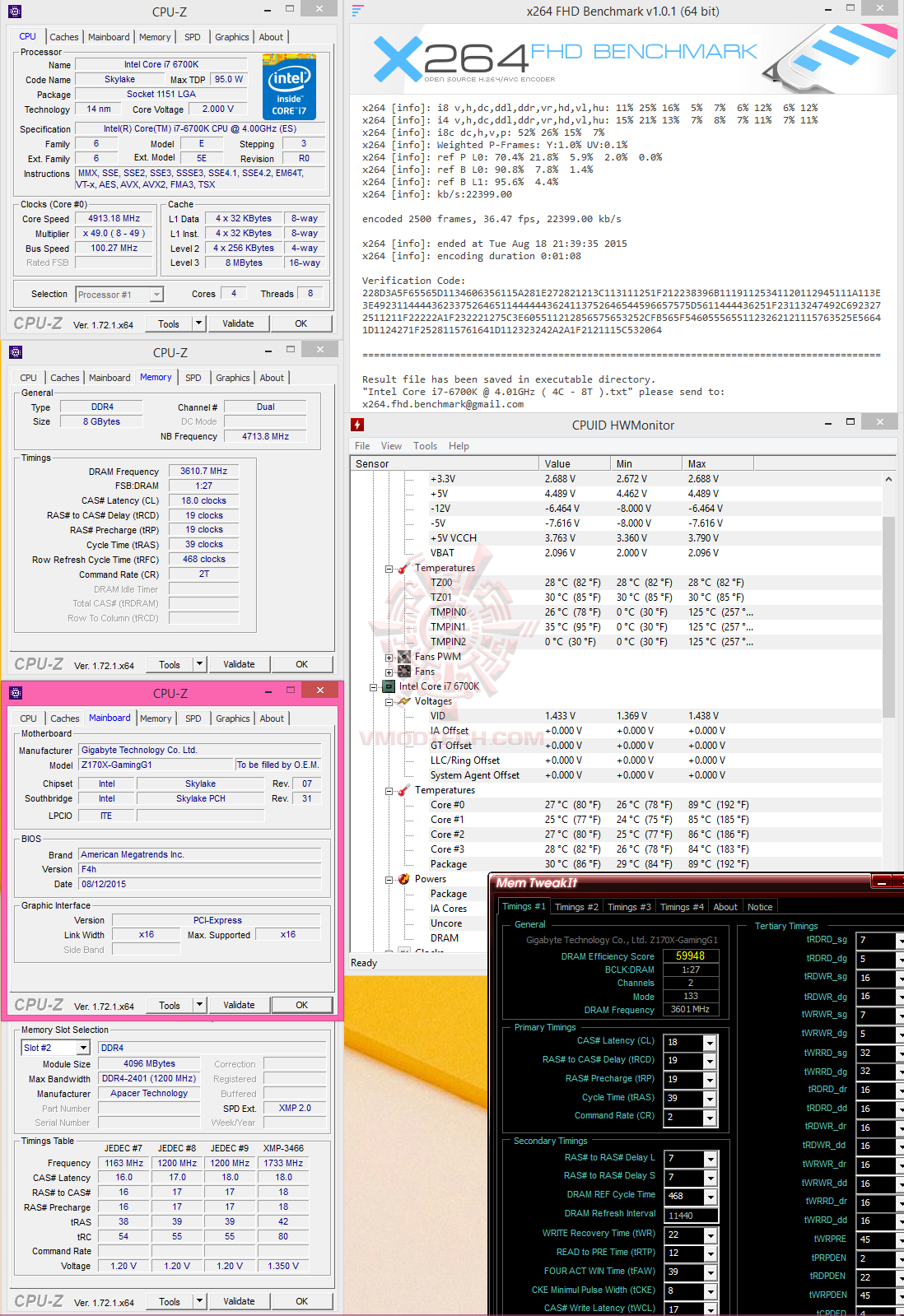Open the About tab in MemTweakIt
Viewport: 904px width, 1316px height.
pos(725,907)
